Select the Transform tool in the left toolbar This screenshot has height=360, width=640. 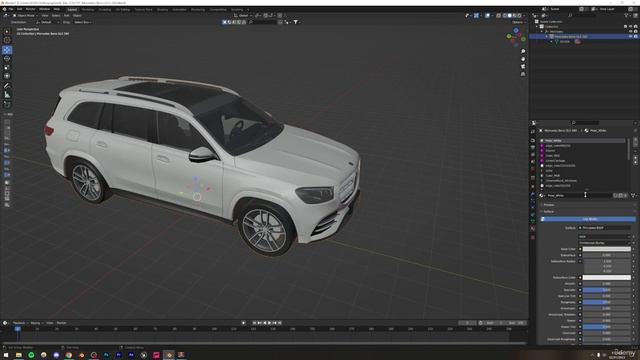(7, 76)
